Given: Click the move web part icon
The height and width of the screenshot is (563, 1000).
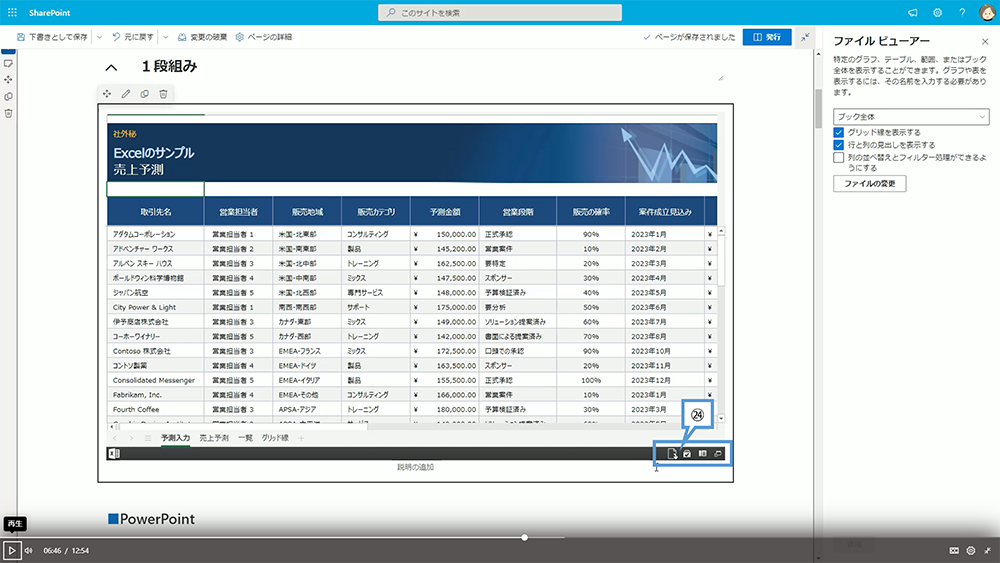Looking at the screenshot, I should tap(107, 94).
